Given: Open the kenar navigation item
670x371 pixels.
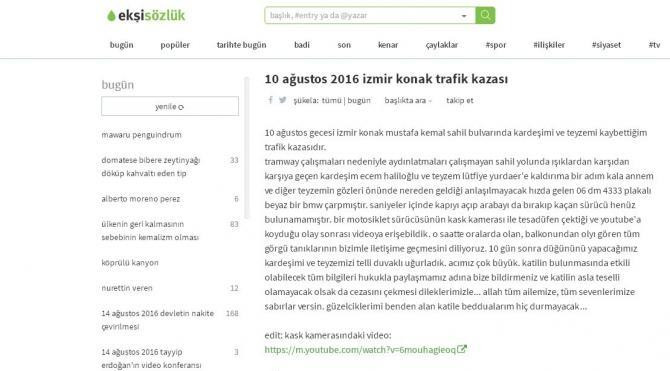Looking at the screenshot, I should 388,45.
